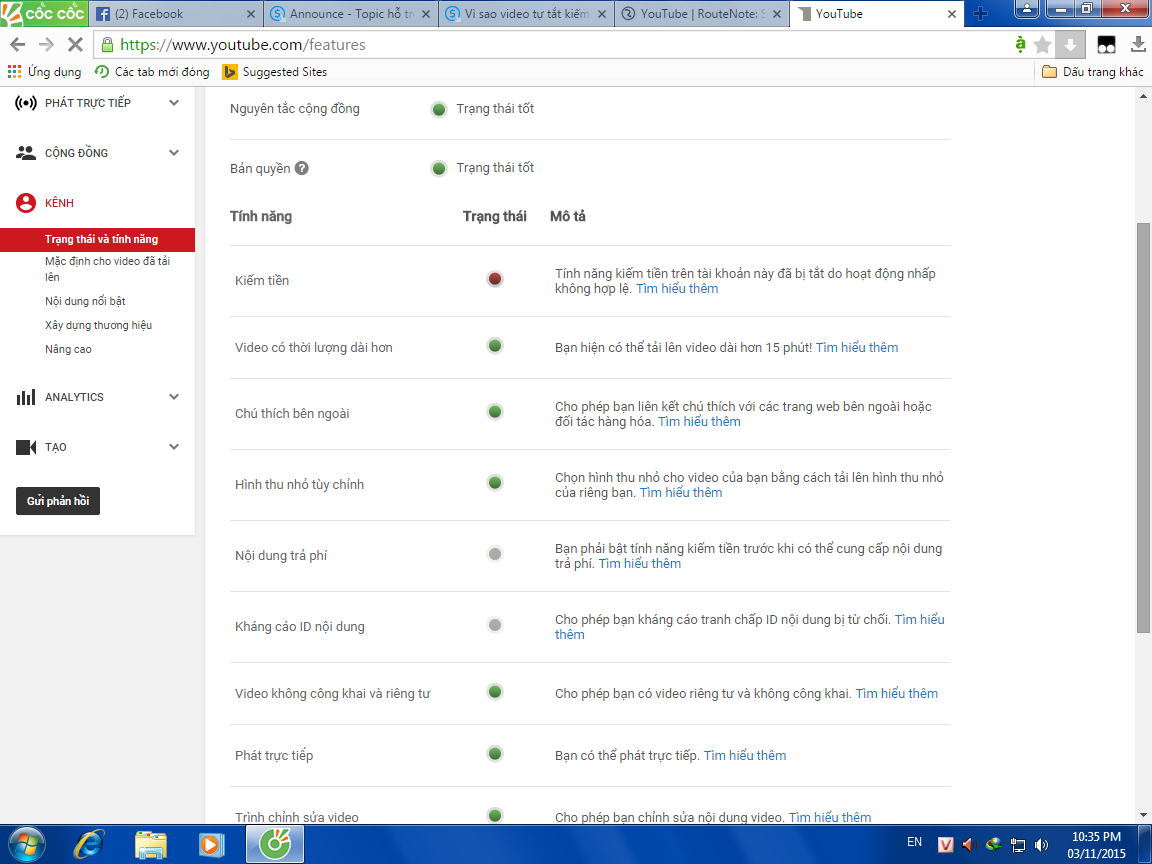Click the address bar download arrow icon
Image resolution: width=1152 pixels, height=864 pixels.
(1070, 45)
